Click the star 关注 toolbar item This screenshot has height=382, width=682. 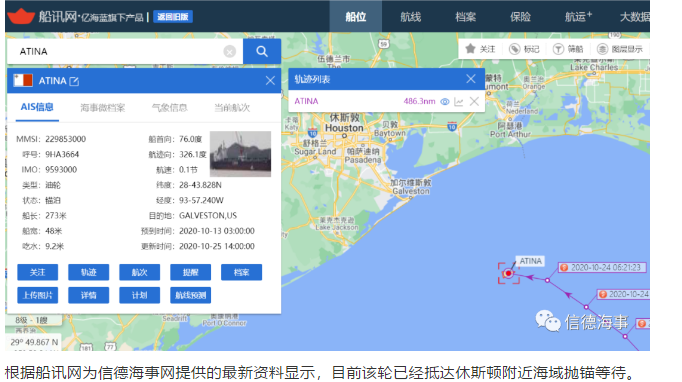(x=480, y=49)
